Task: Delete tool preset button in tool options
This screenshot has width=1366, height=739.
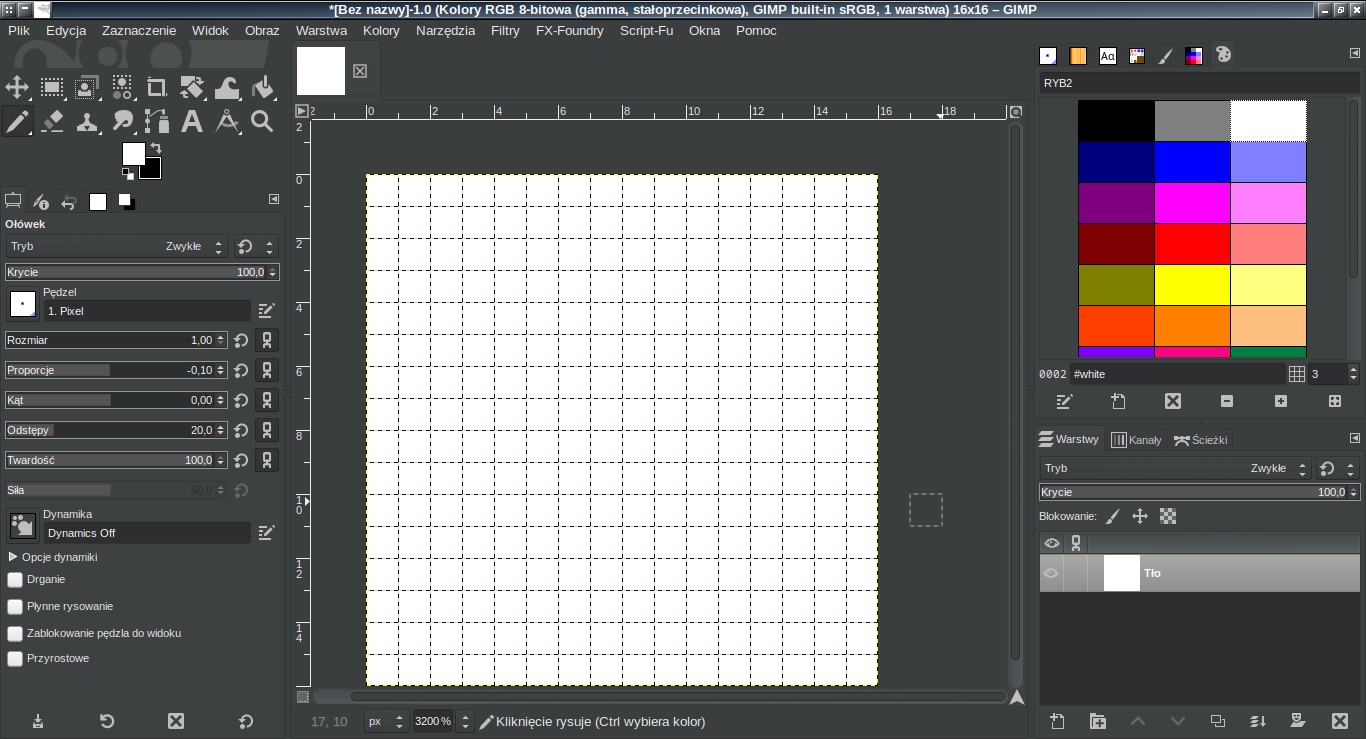Action: tap(176, 721)
